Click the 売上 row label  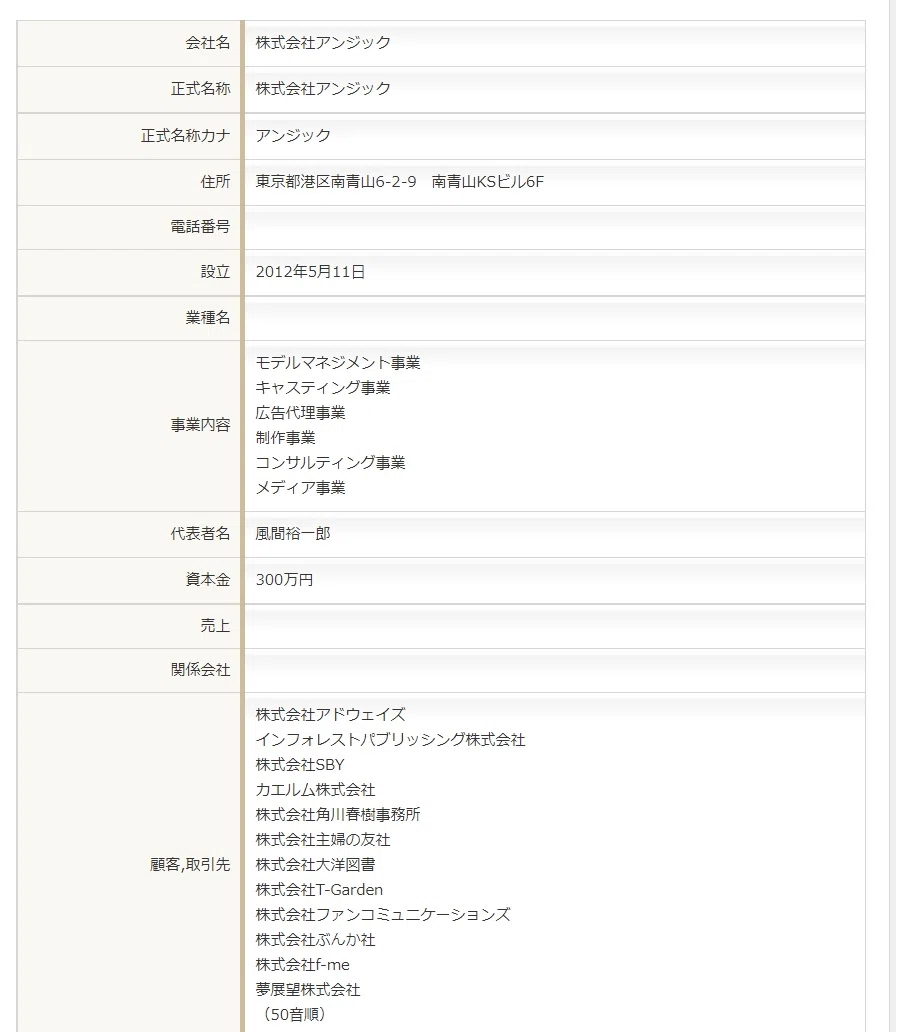(216, 626)
